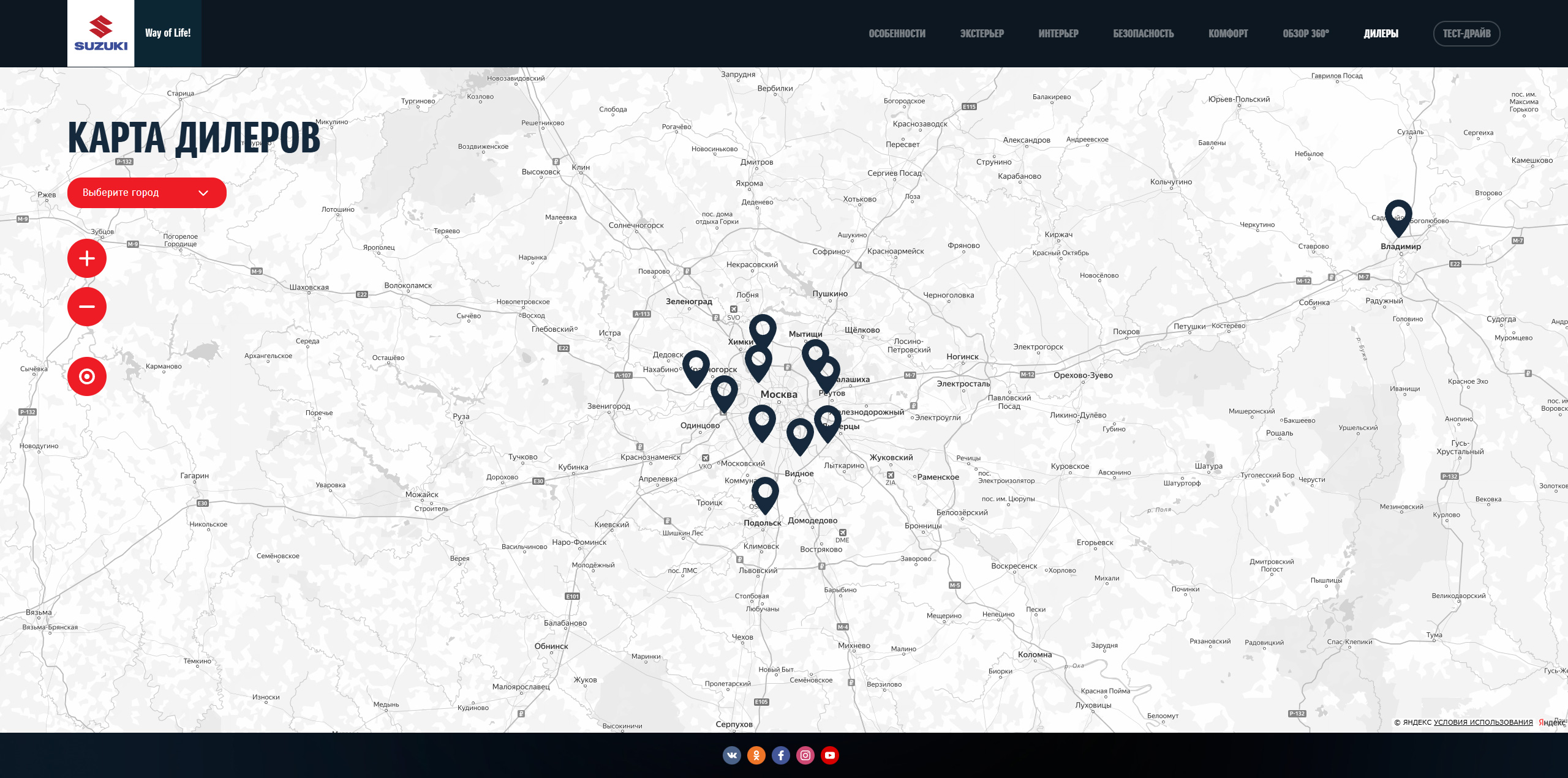This screenshot has height=778, width=1568.
Task: Open the YouTube social icon
Action: point(829,755)
